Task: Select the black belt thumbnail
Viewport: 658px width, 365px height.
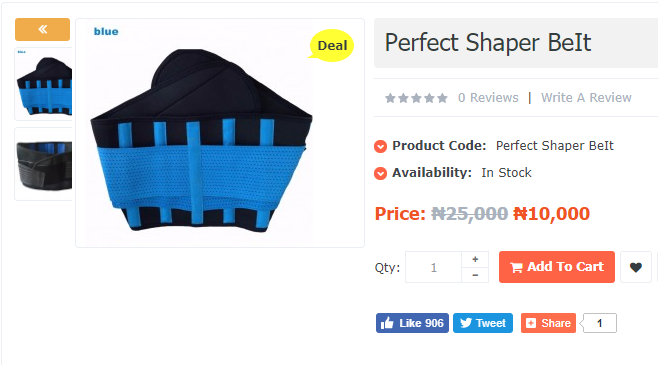Action: pyautogui.click(x=44, y=164)
